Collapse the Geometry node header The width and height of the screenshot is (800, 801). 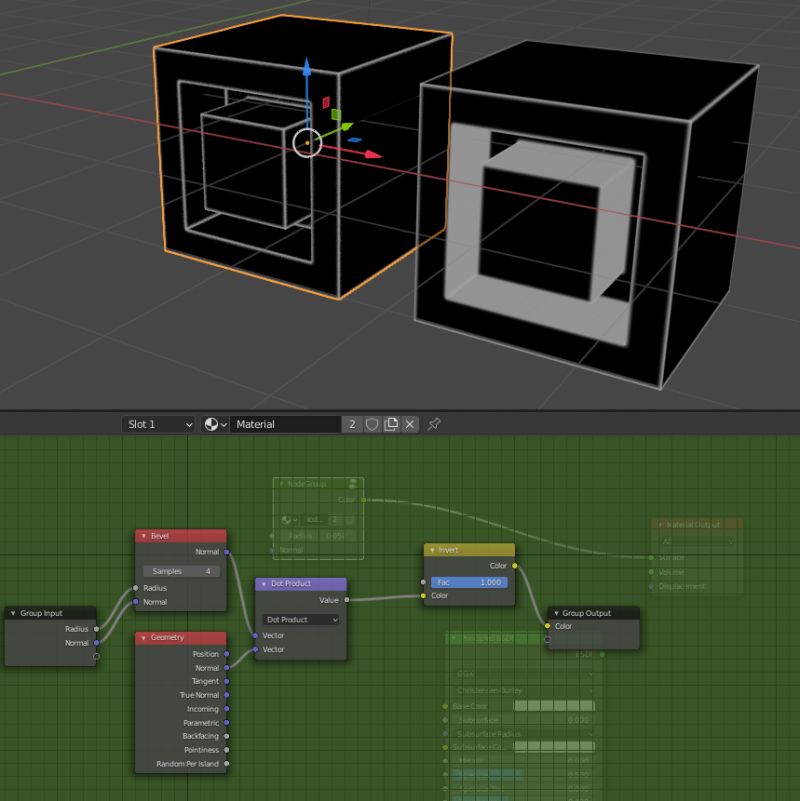point(143,638)
